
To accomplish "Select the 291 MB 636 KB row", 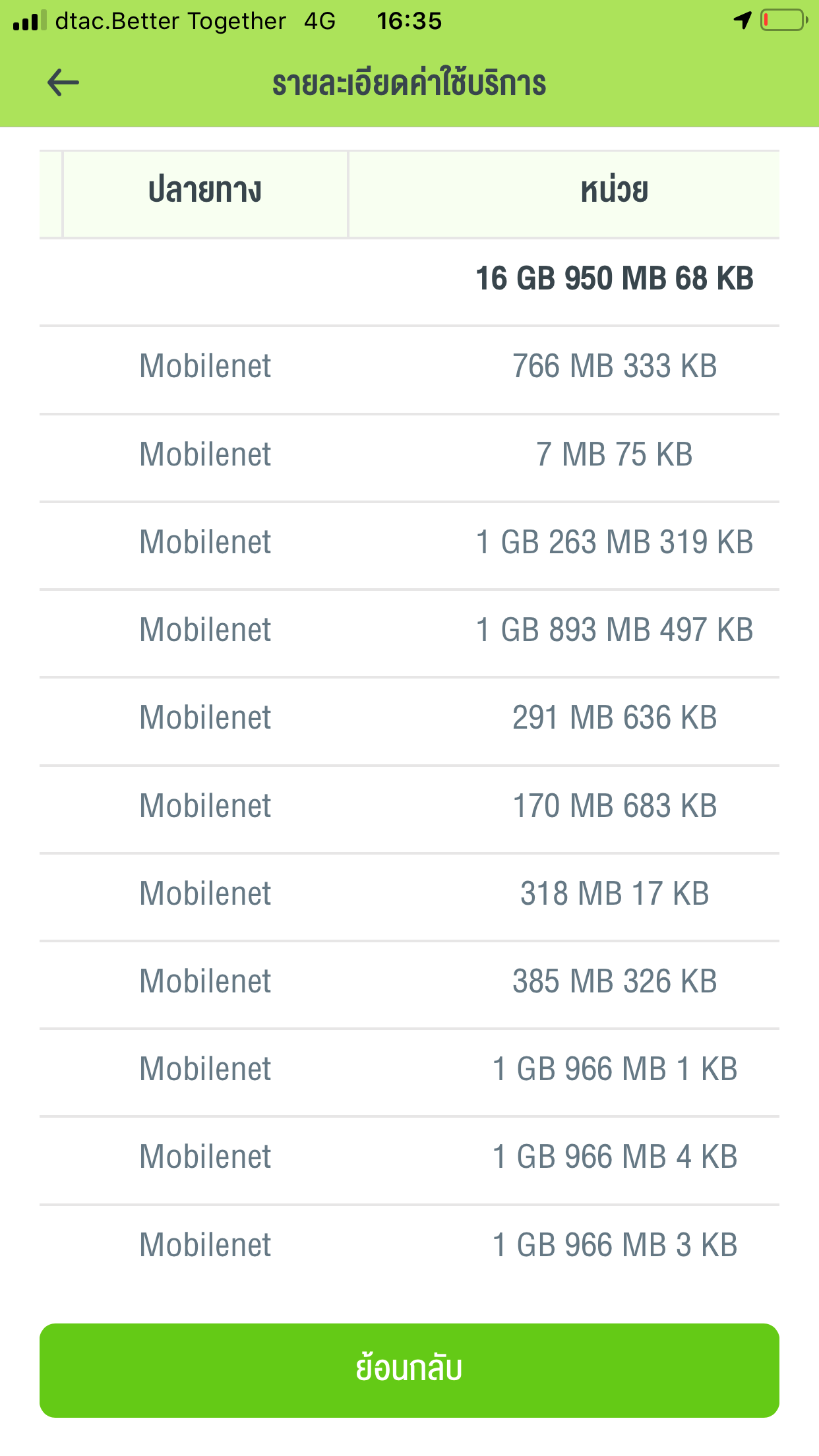I will coord(409,718).
